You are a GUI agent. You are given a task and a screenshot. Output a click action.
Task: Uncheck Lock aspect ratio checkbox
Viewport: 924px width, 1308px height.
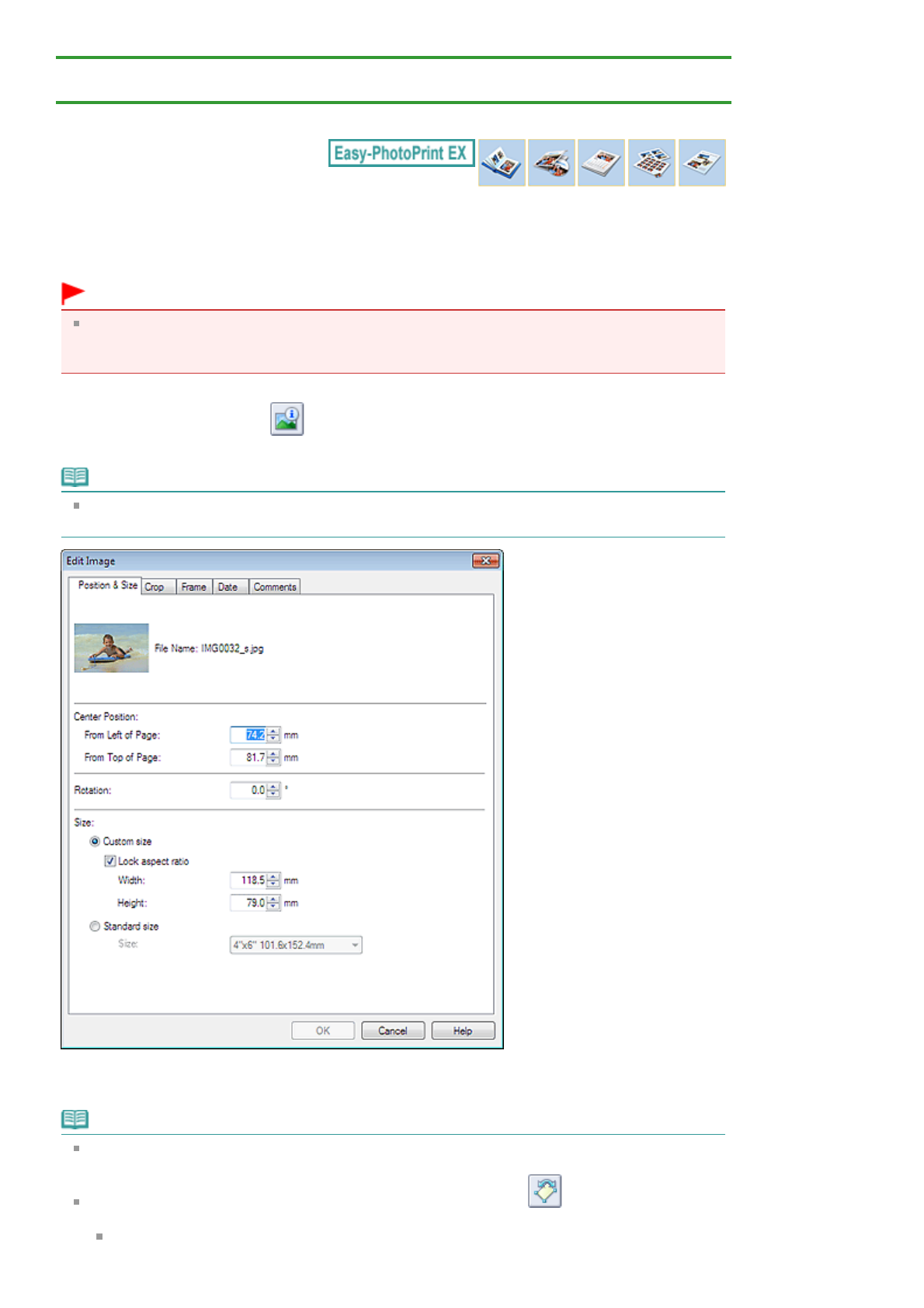[x=110, y=861]
